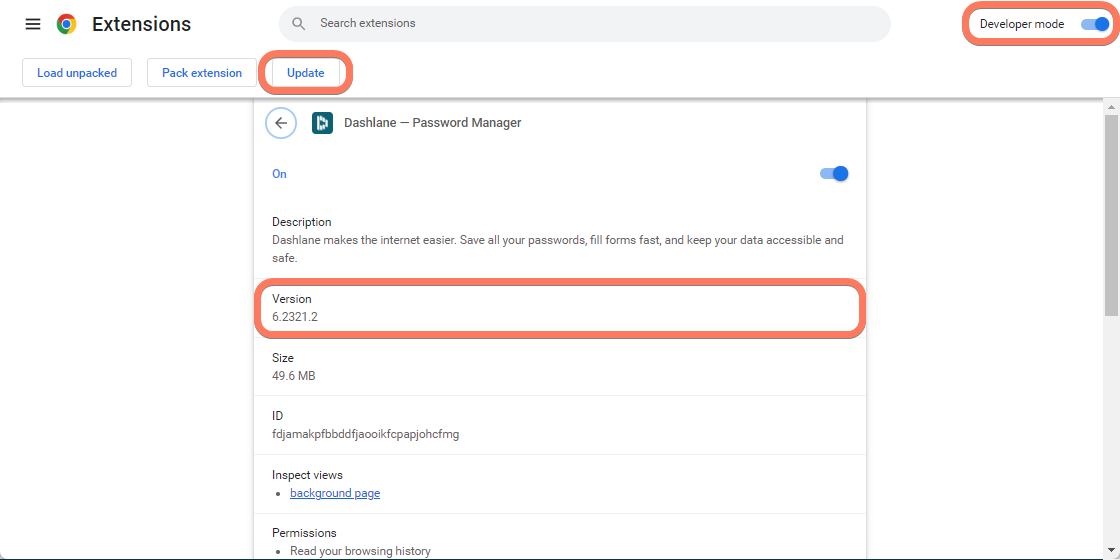This screenshot has width=1120, height=560.
Task: Click the Developer mode label
Action: (1022, 24)
